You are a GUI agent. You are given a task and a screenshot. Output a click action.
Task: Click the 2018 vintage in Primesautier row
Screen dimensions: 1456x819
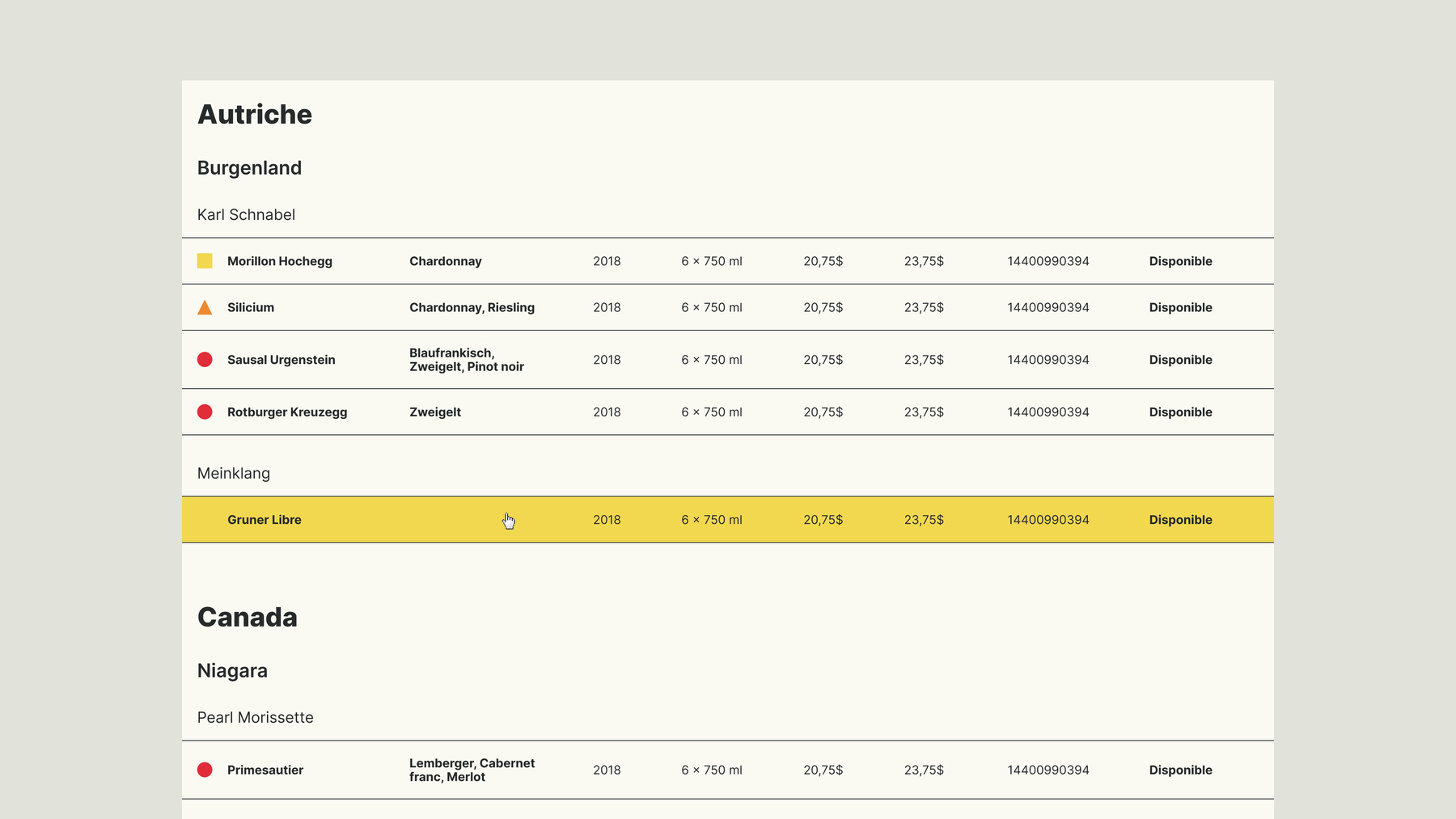coord(607,770)
